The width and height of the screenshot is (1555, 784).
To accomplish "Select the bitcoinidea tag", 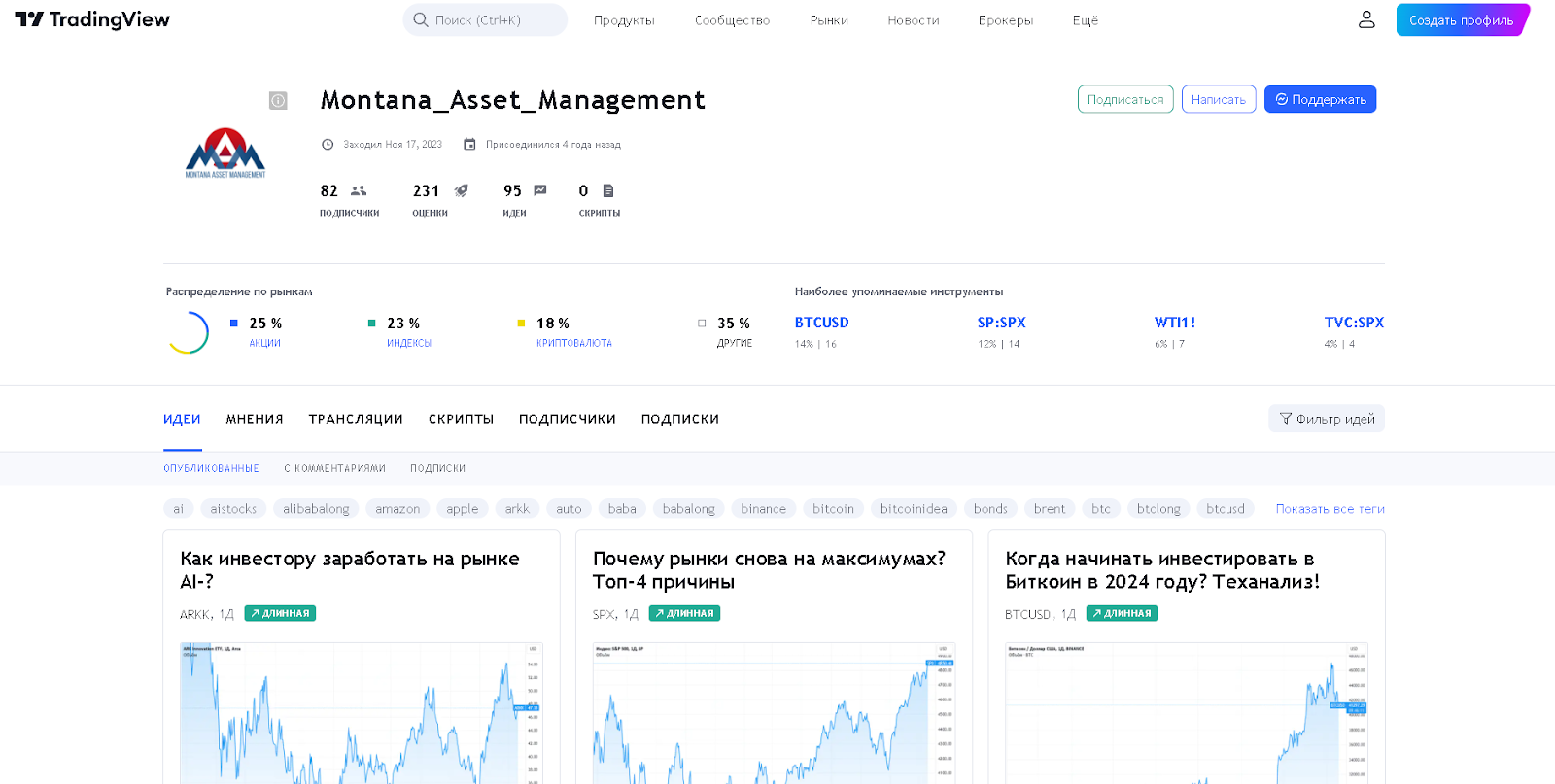I will [914, 508].
